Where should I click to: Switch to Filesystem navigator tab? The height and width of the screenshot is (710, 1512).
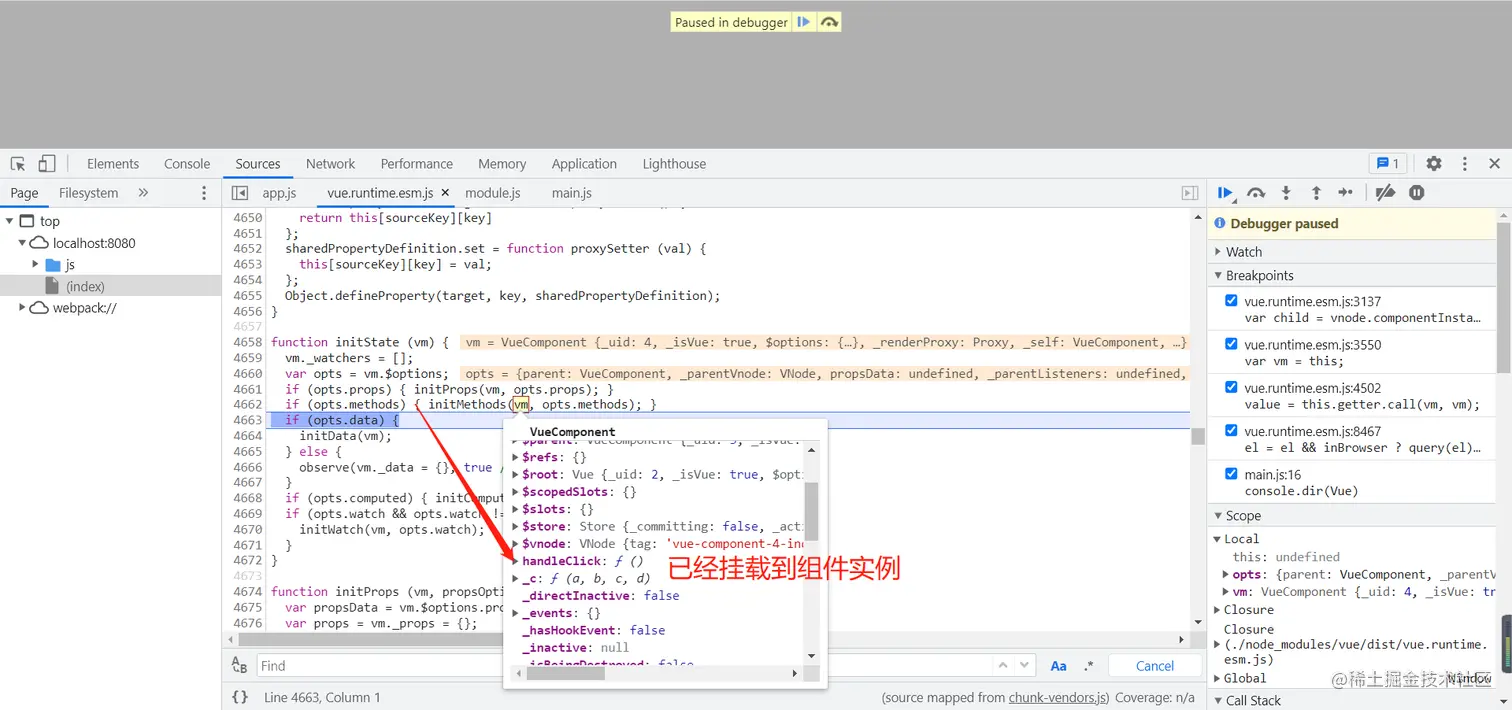88,193
